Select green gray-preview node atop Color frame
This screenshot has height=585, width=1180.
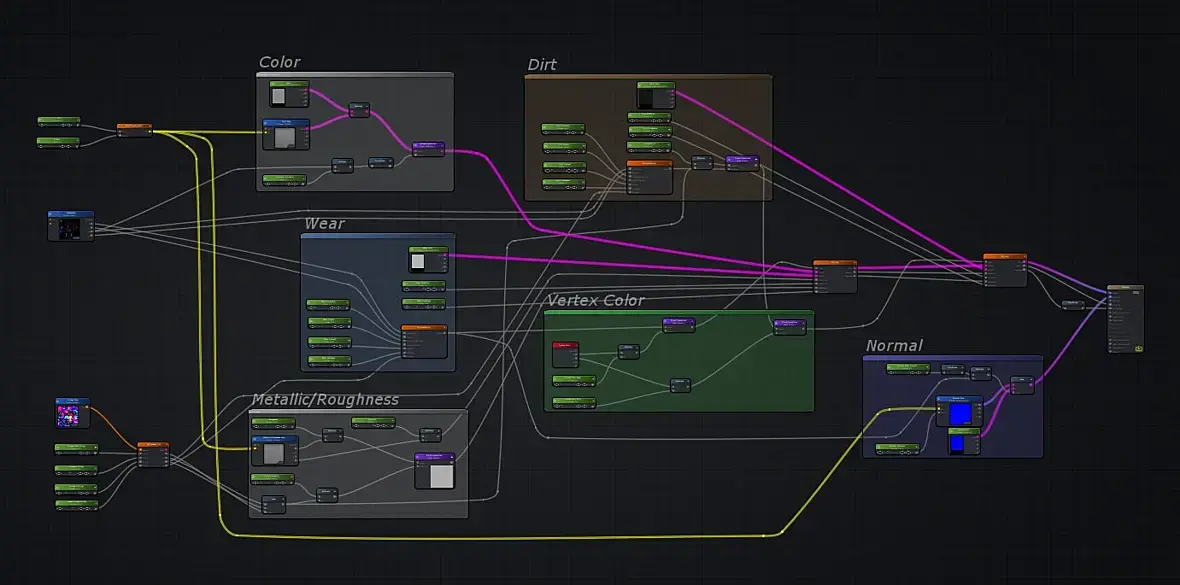[289, 93]
